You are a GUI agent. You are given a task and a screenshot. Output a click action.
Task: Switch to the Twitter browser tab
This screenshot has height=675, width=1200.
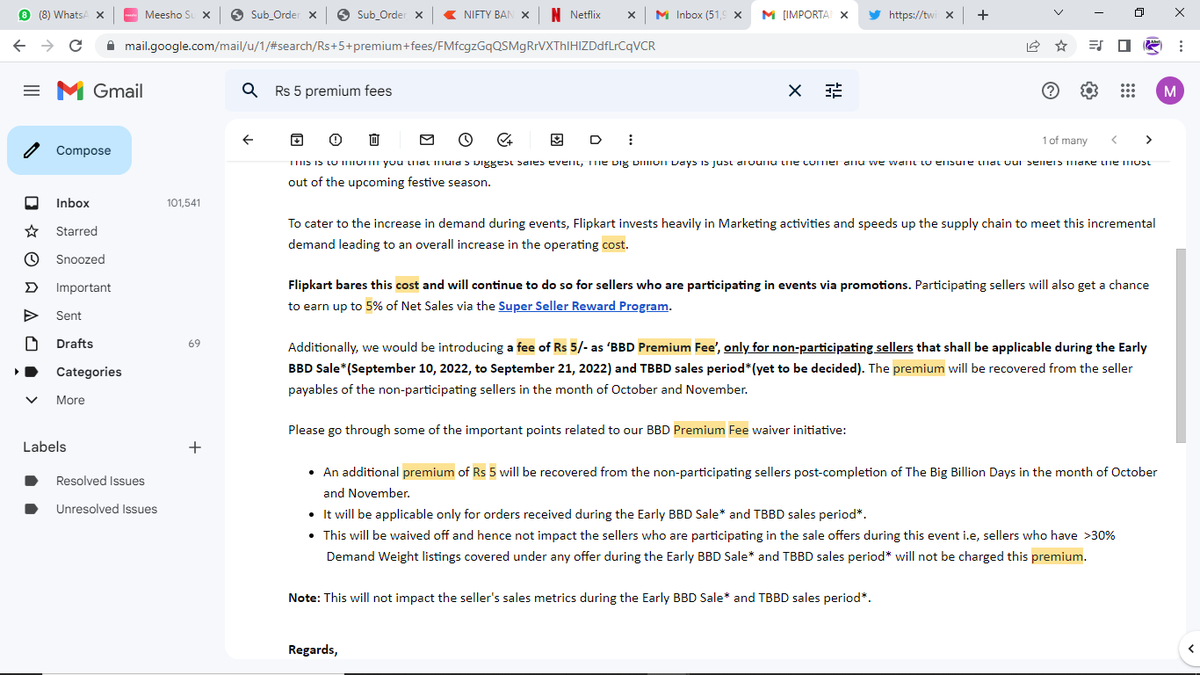coord(910,15)
